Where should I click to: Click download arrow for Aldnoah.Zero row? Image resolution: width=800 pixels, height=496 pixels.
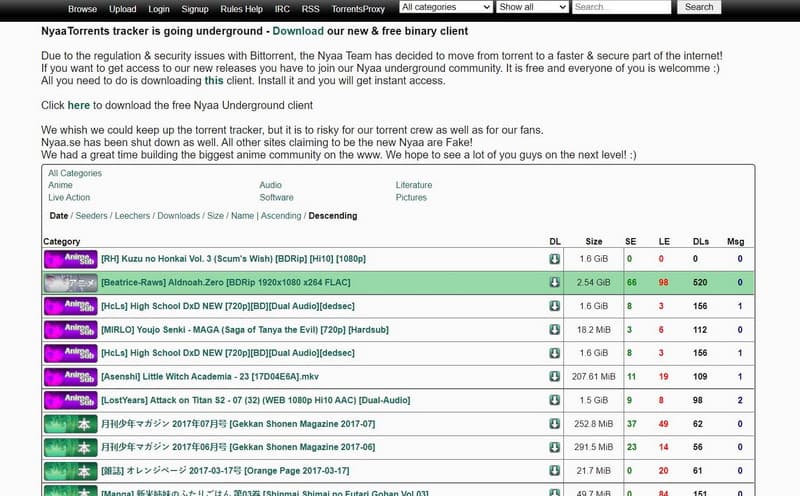554,282
